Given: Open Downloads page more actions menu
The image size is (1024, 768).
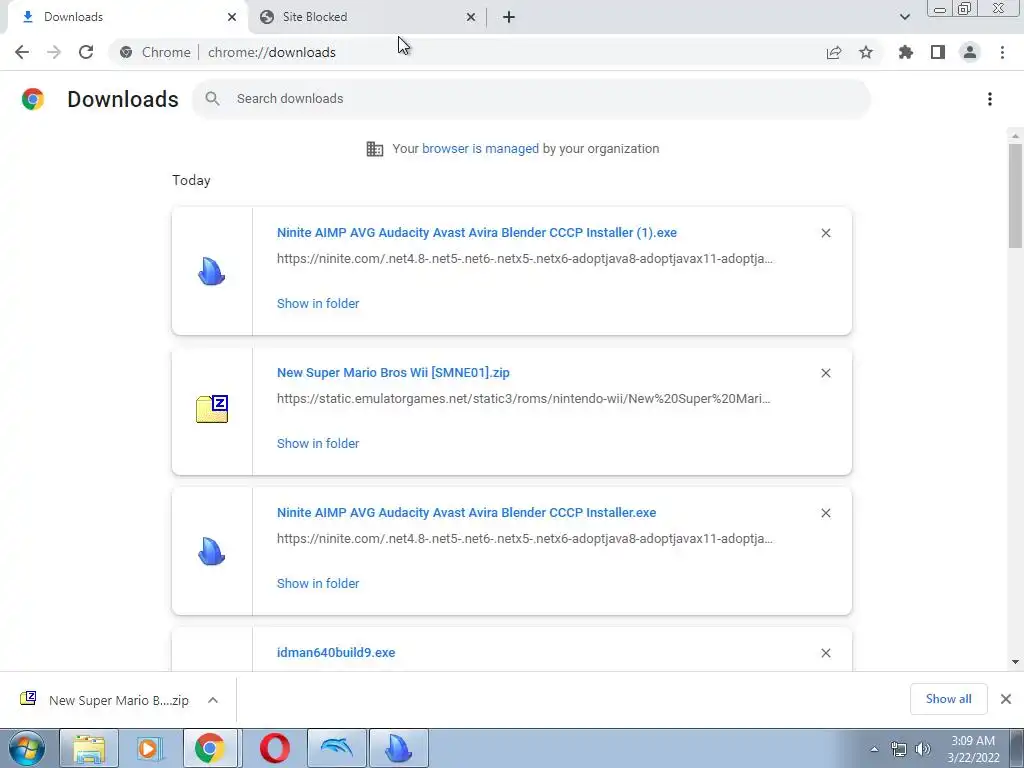Looking at the screenshot, I should click(x=990, y=99).
